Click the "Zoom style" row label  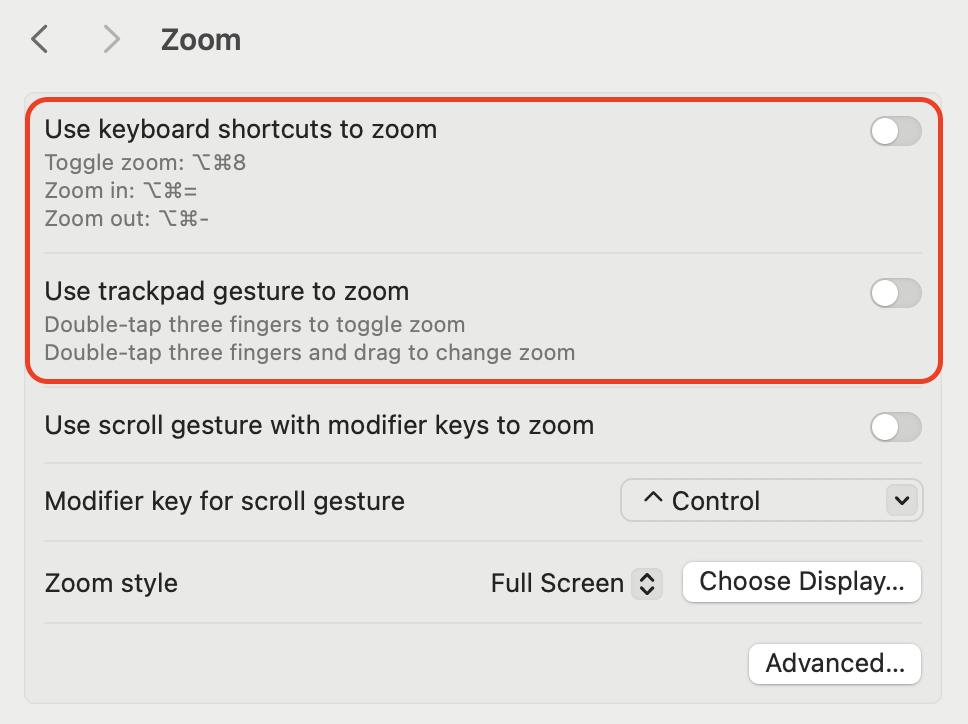click(x=110, y=581)
